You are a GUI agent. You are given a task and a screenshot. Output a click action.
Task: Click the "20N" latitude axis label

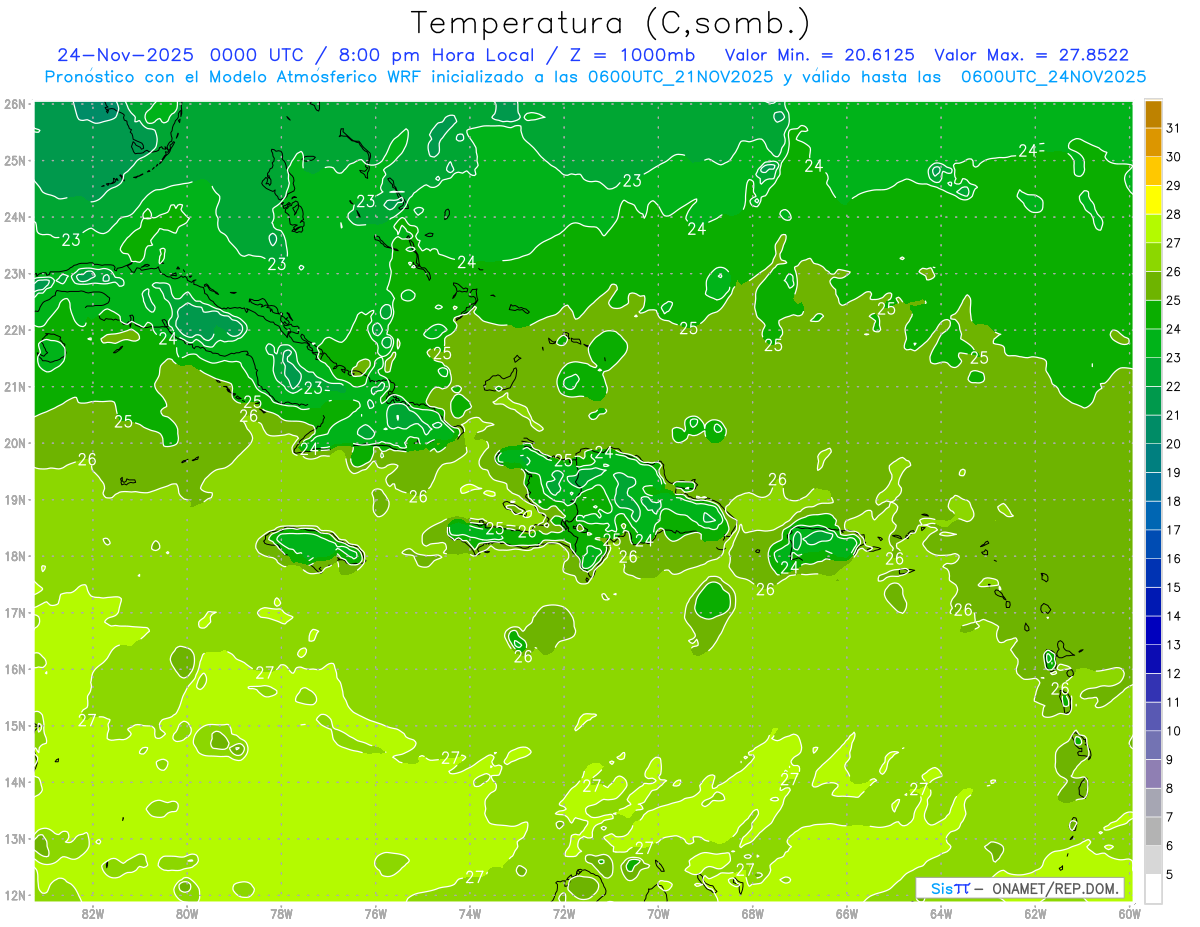point(15,443)
